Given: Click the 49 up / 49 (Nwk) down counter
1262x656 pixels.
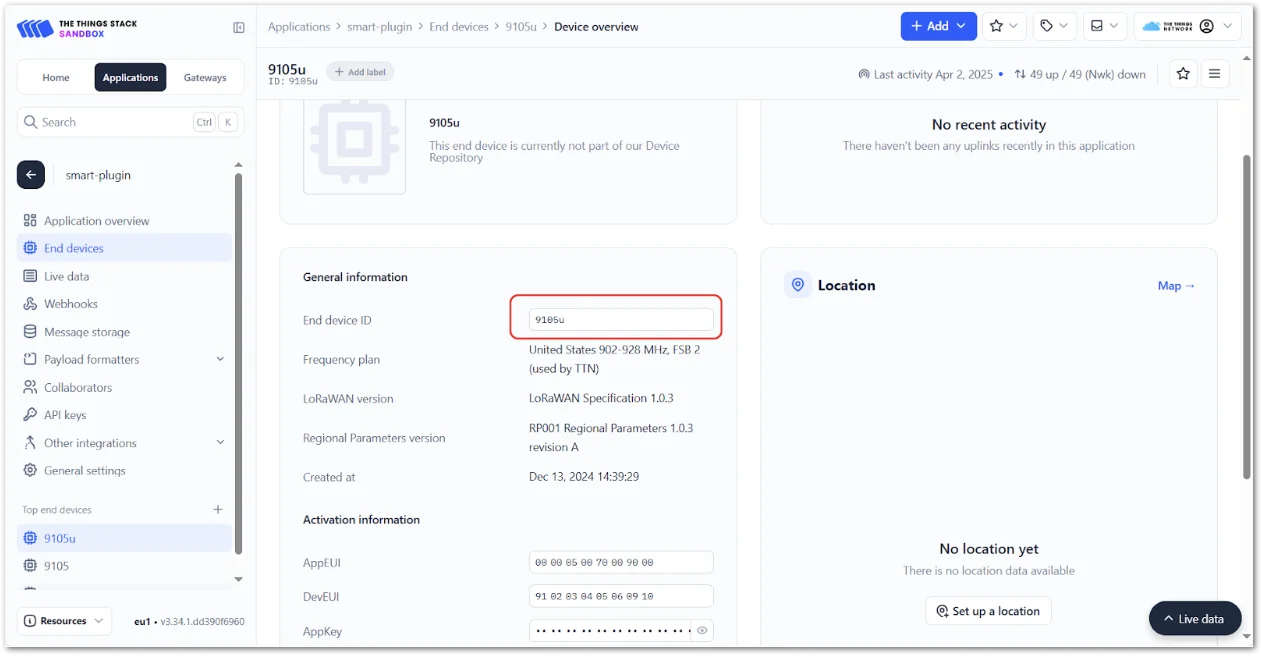Looking at the screenshot, I should pyautogui.click(x=1080, y=74).
